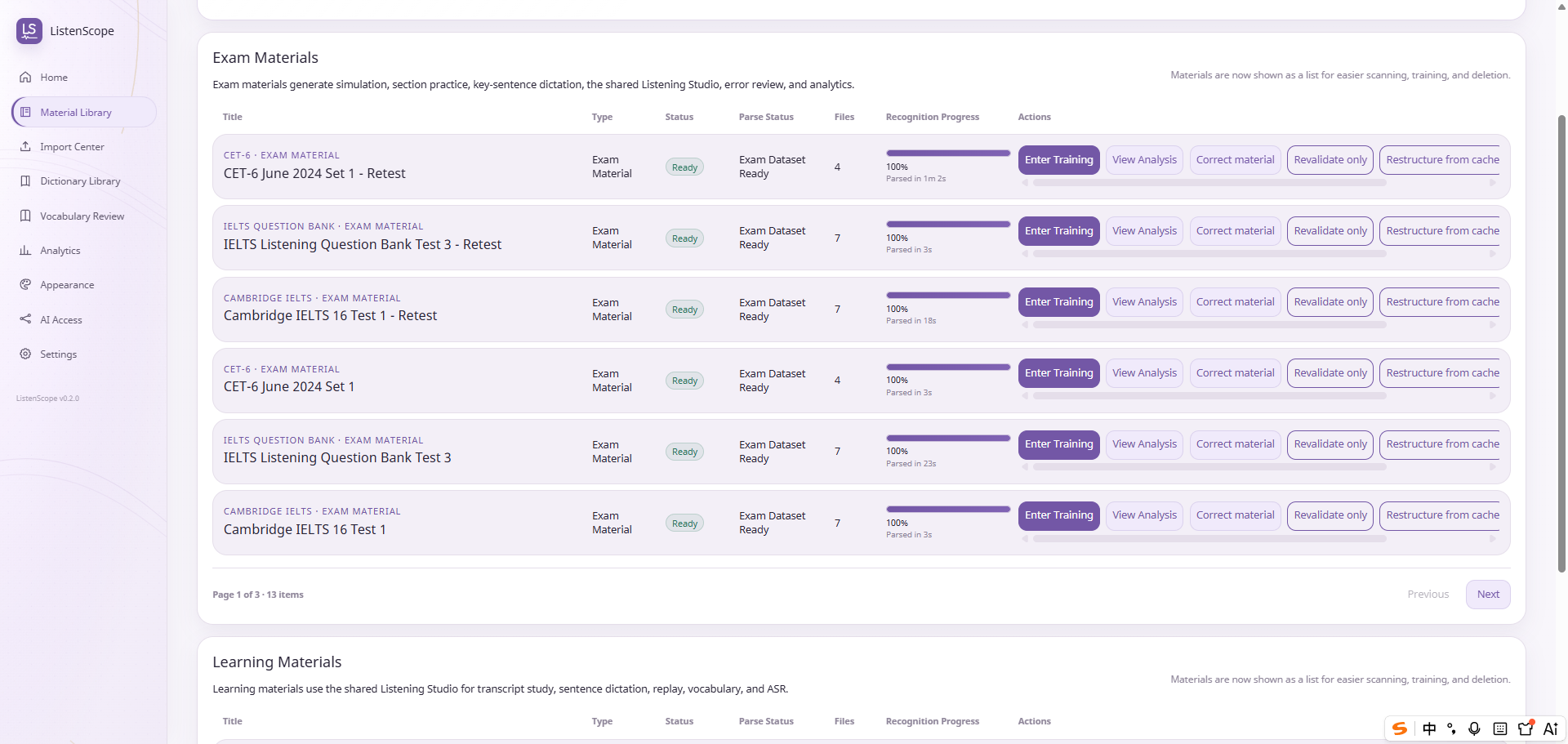This screenshot has height=744, width=1568.
Task: Click the page vertical scrollbar thumb
Action: pos(1561,343)
